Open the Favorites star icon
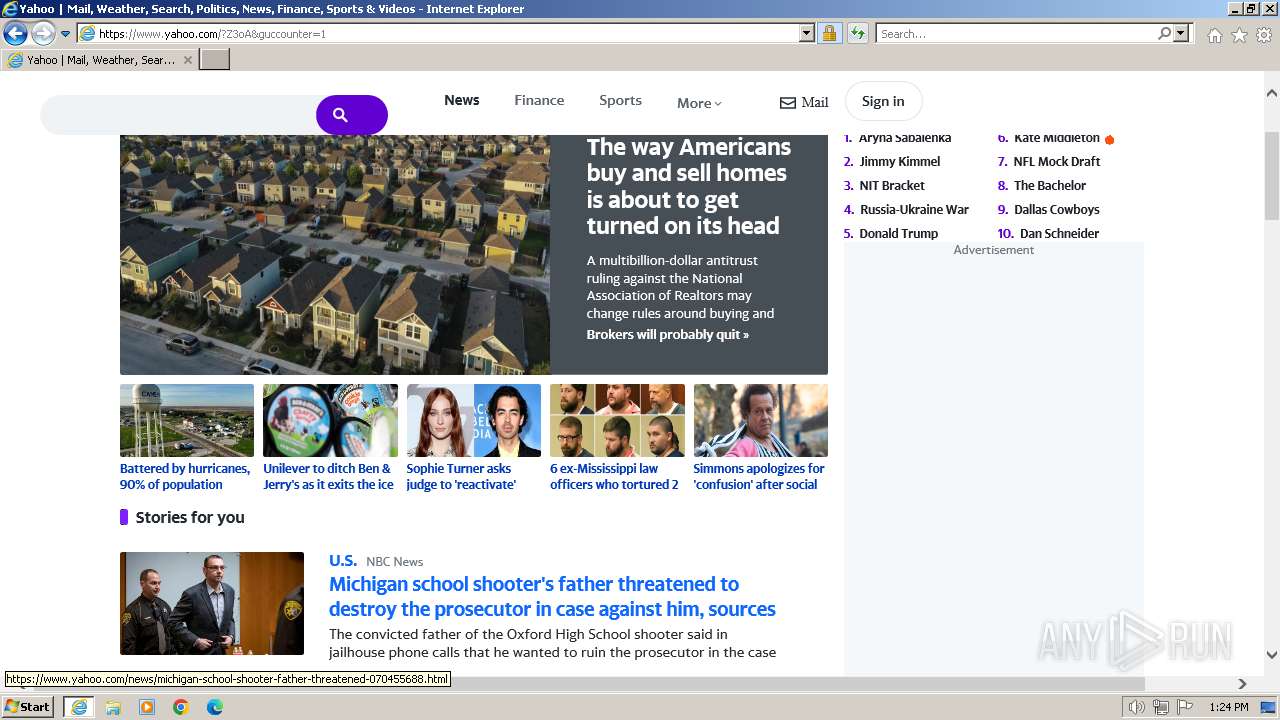1280x720 pixels. coord(1239,35)
